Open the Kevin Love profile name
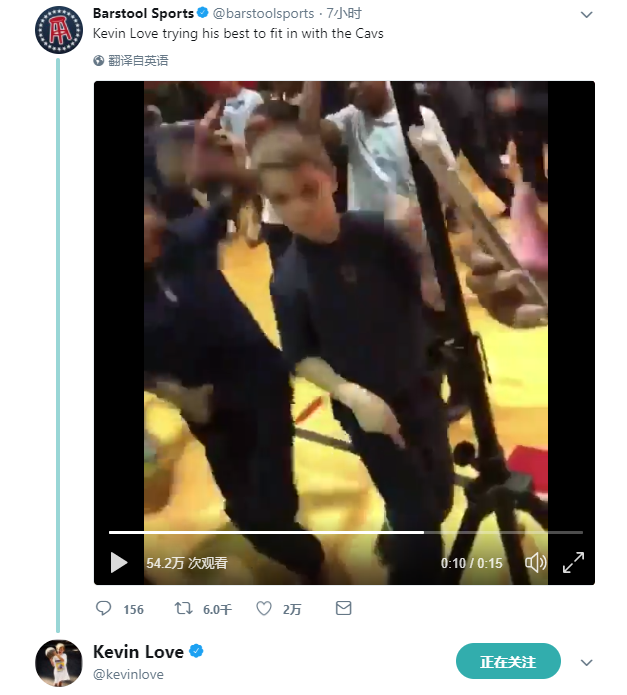 138,652
